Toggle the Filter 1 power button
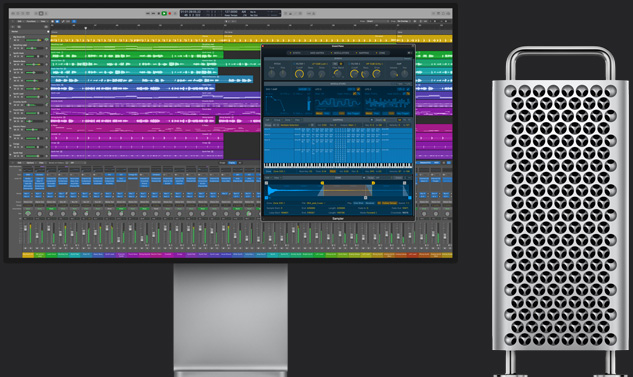Viewport: 633px width, 377px height. [294, 64]
